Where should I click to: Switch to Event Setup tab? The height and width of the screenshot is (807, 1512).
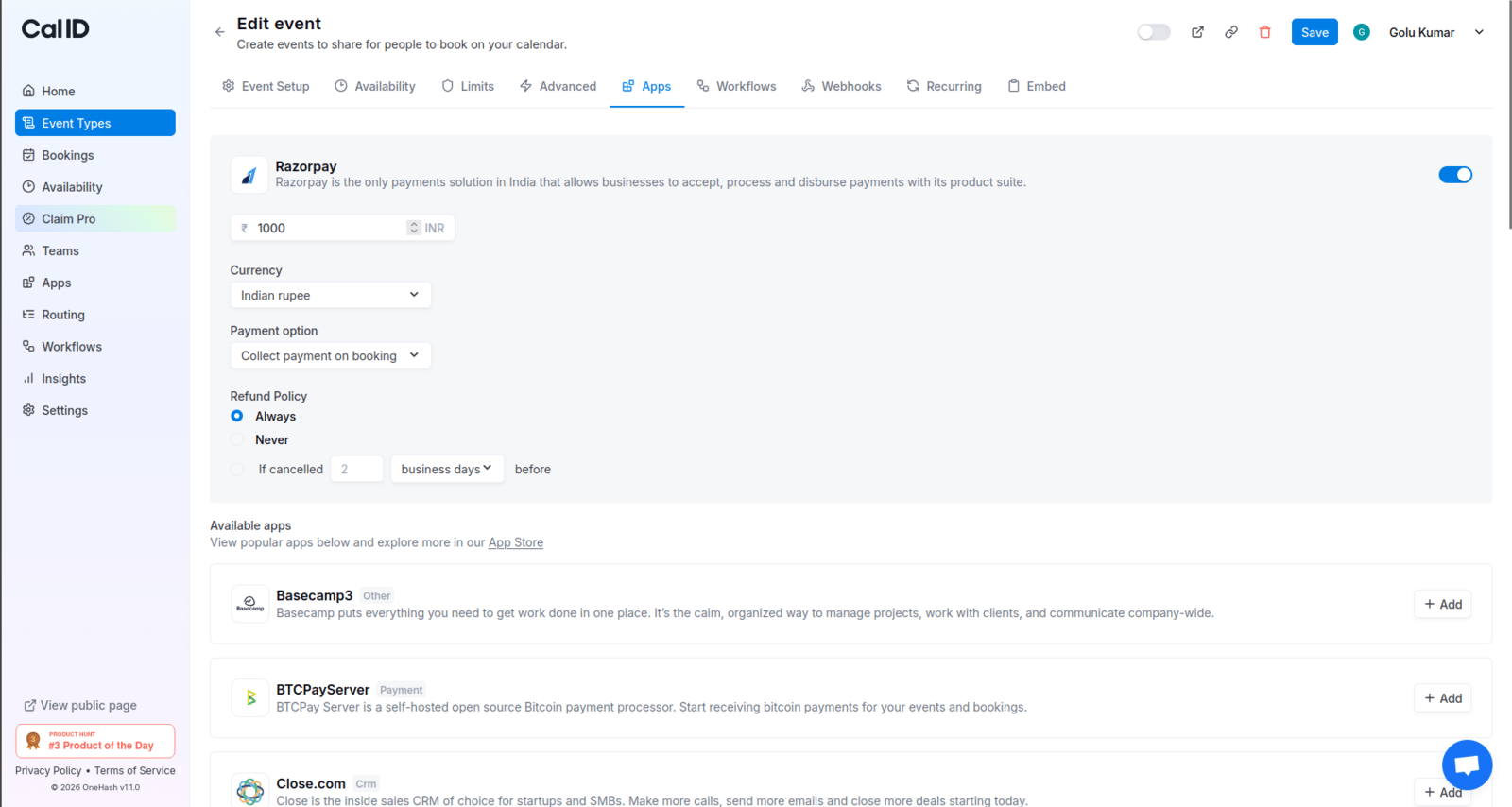click(266, 86)
